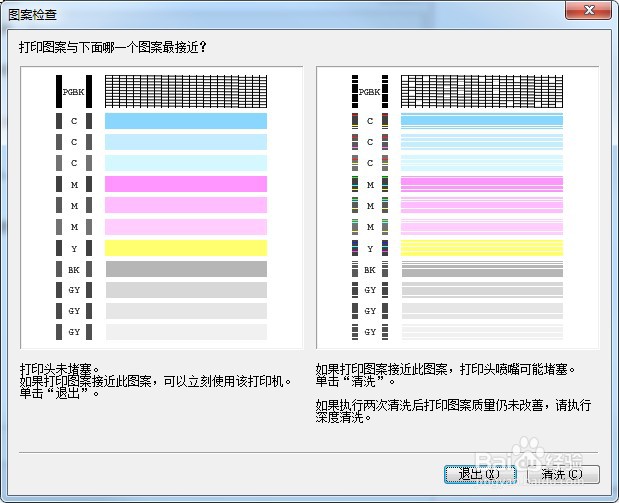This screenshot has height=503, width=619.
Task: Close the 图案检查 dialog window
Action: pyautogui.click(x=588, y=10)
